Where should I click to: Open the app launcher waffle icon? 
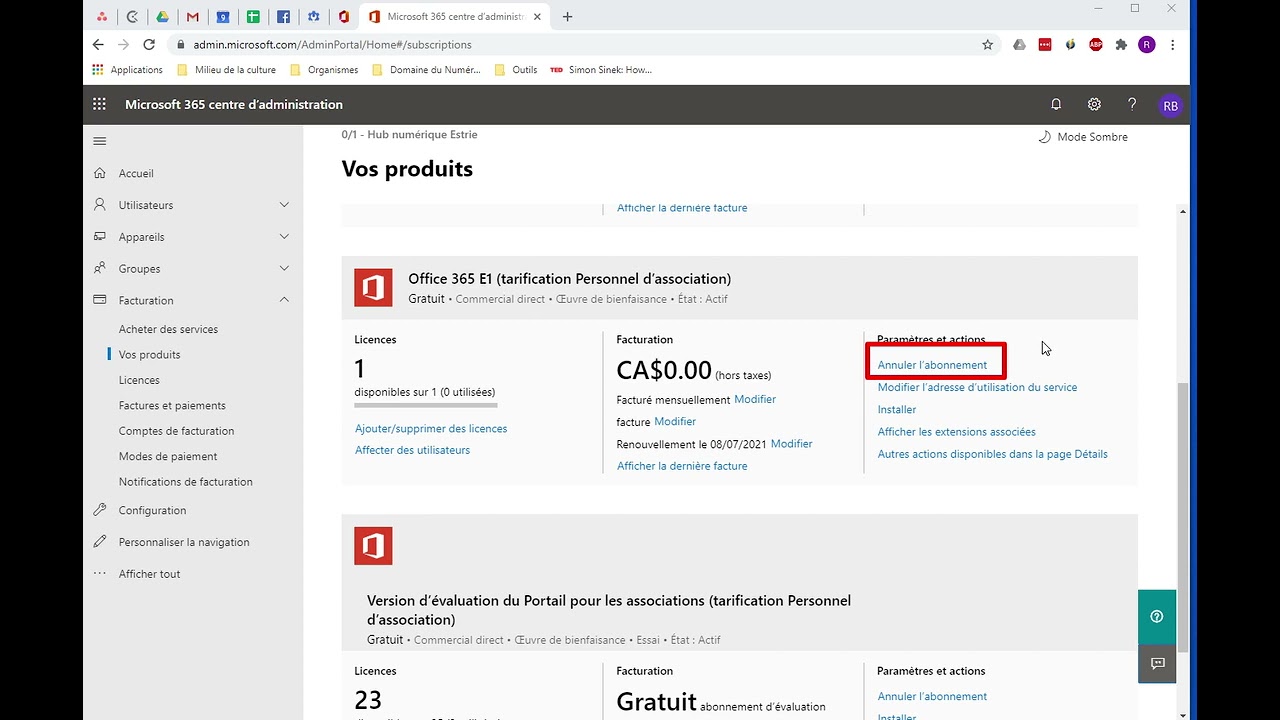[99, 104]
